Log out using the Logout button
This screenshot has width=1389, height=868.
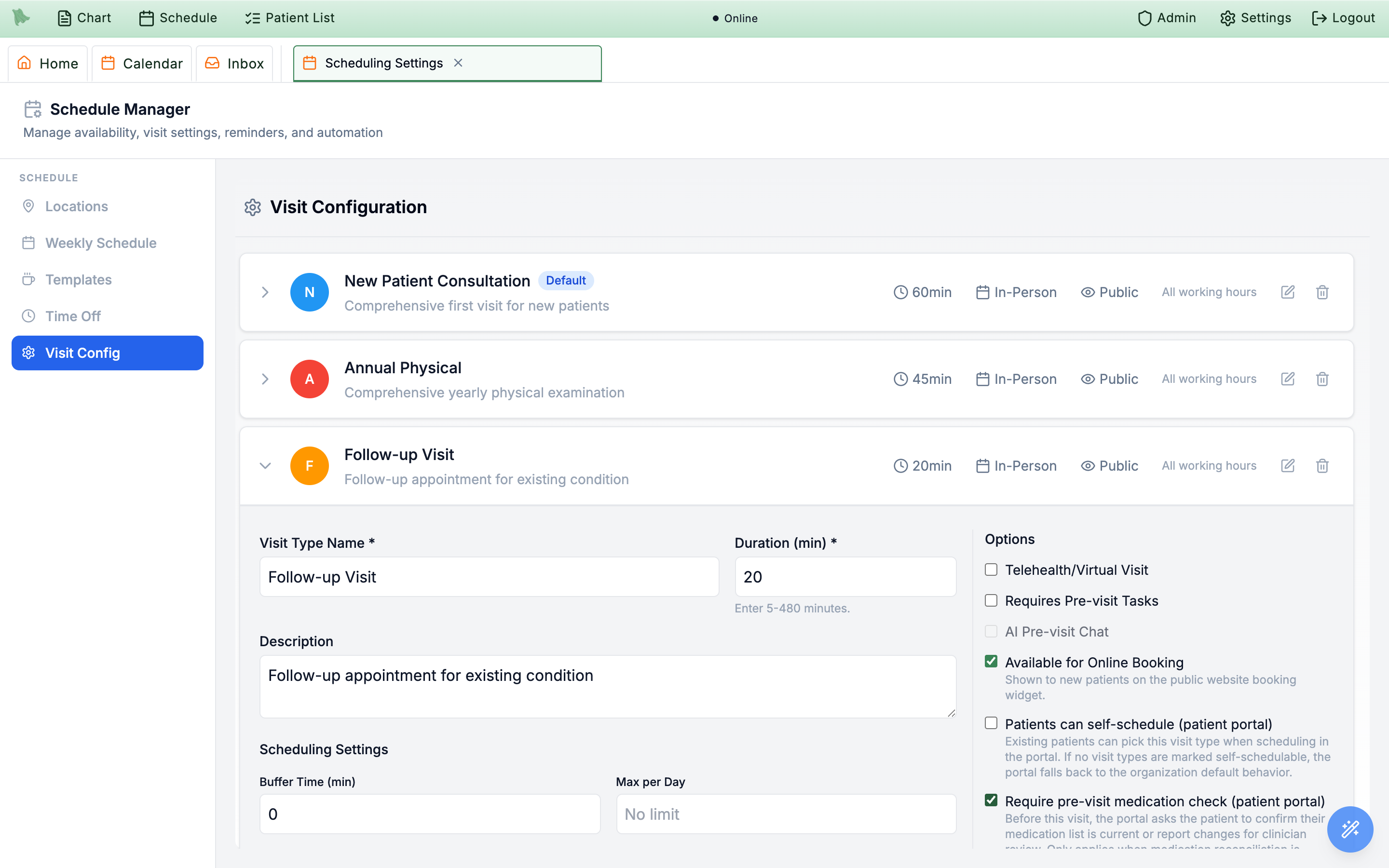click(x=1343, y=18)
